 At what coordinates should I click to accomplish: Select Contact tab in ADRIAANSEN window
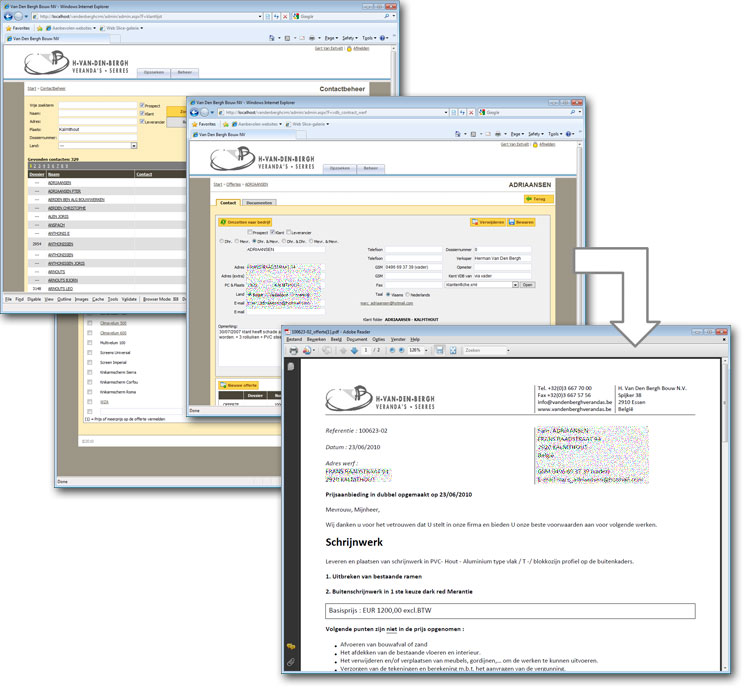(228, 203)
